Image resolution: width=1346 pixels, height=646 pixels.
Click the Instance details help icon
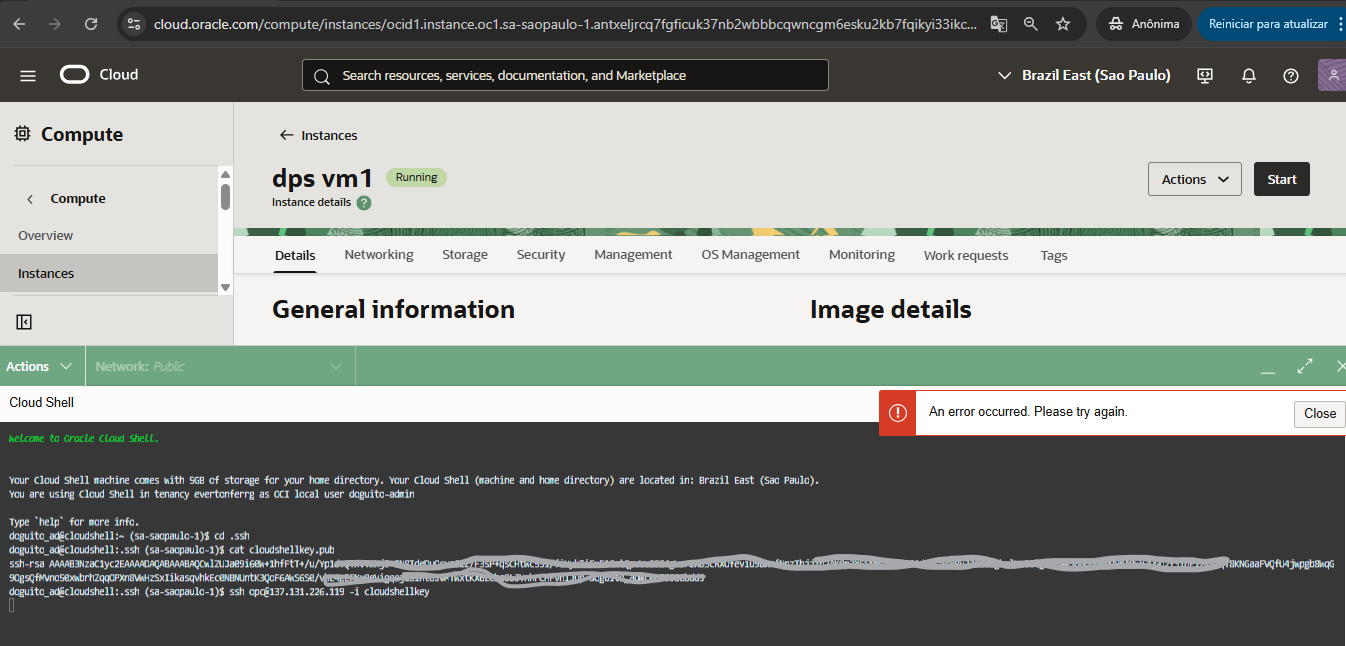click(x=364, y=202)
